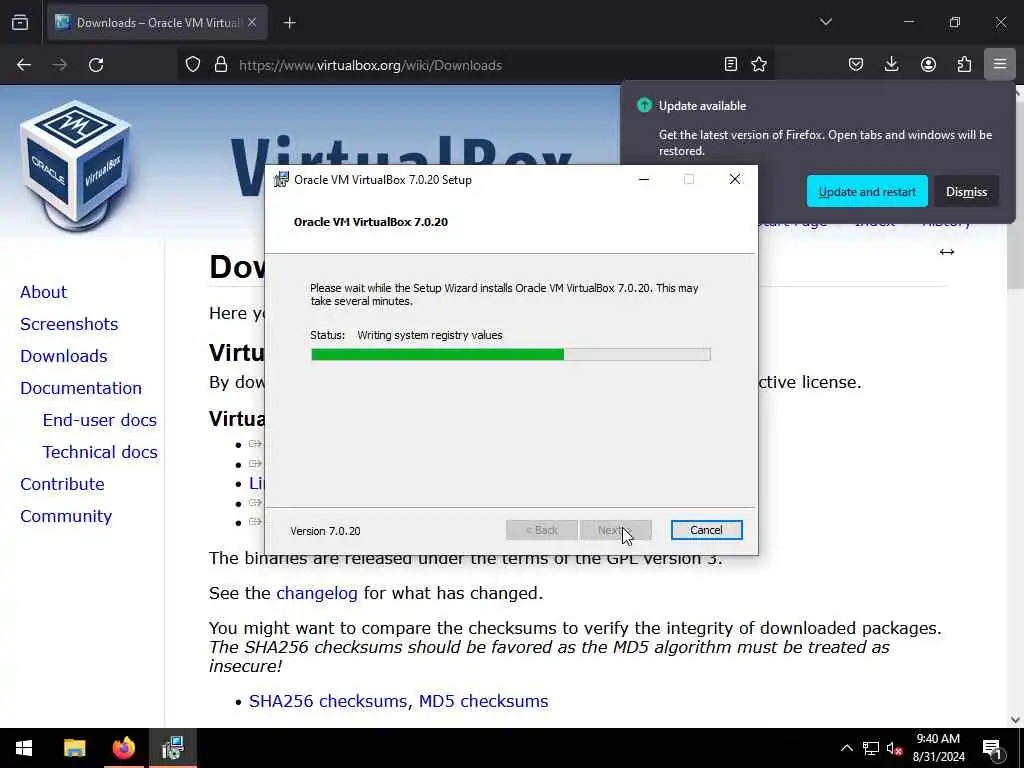The image size is (1024, 768).
Task: Click "Writing system registry values" status text
Action: click(x=430, y=335)
